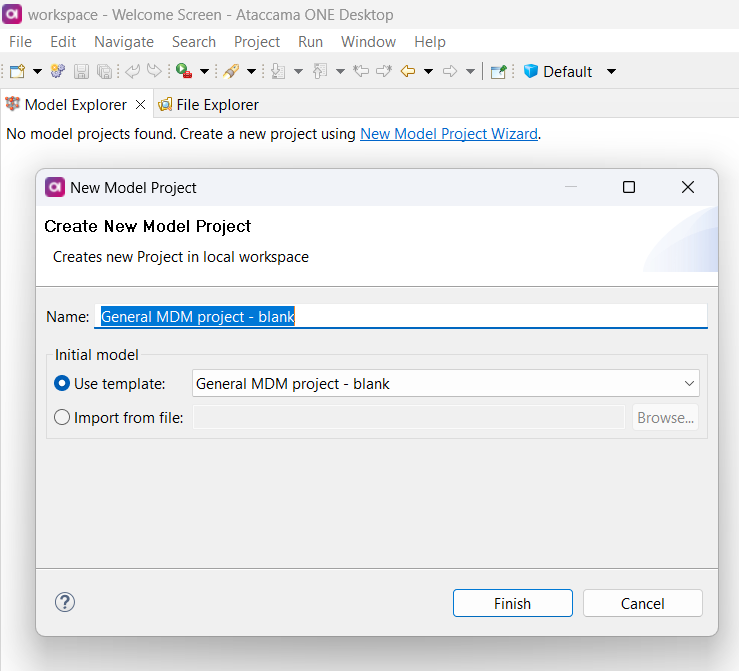Cancel the New Model Project dialog
This screenshot has width=739, height=671.
coord(642,603)
